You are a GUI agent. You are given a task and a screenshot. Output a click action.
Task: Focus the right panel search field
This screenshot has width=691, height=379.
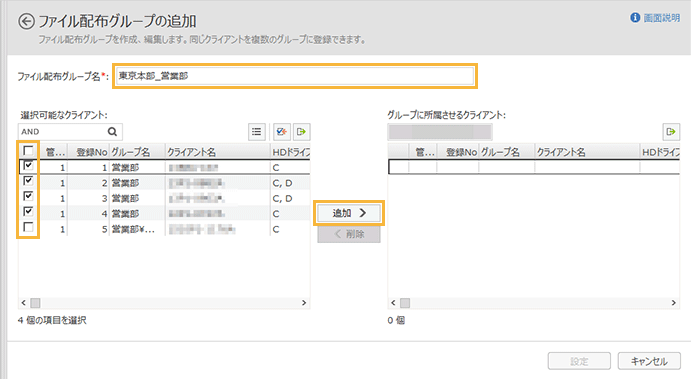[x=440, y=132]
